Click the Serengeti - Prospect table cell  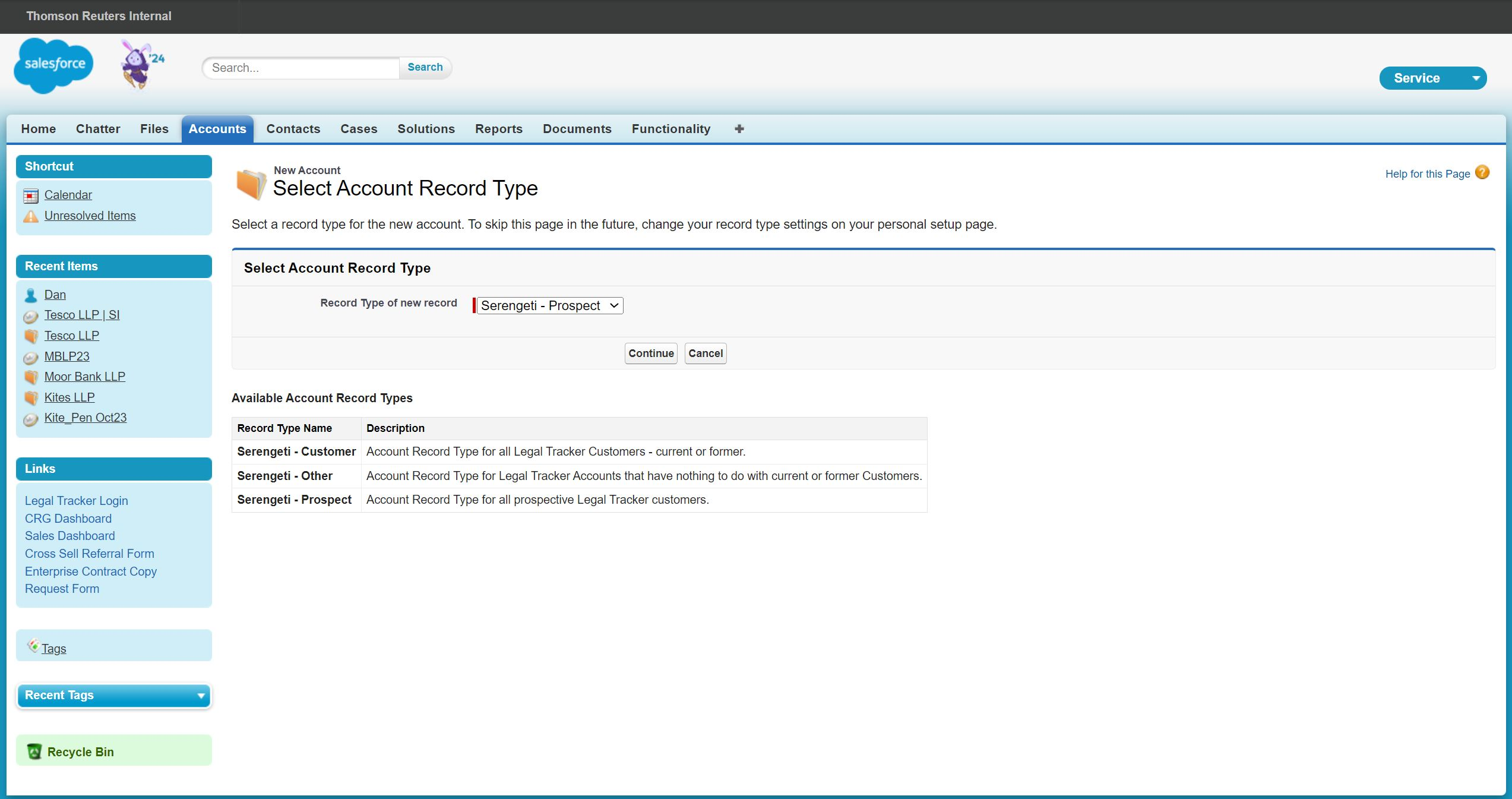click(296, 500)
